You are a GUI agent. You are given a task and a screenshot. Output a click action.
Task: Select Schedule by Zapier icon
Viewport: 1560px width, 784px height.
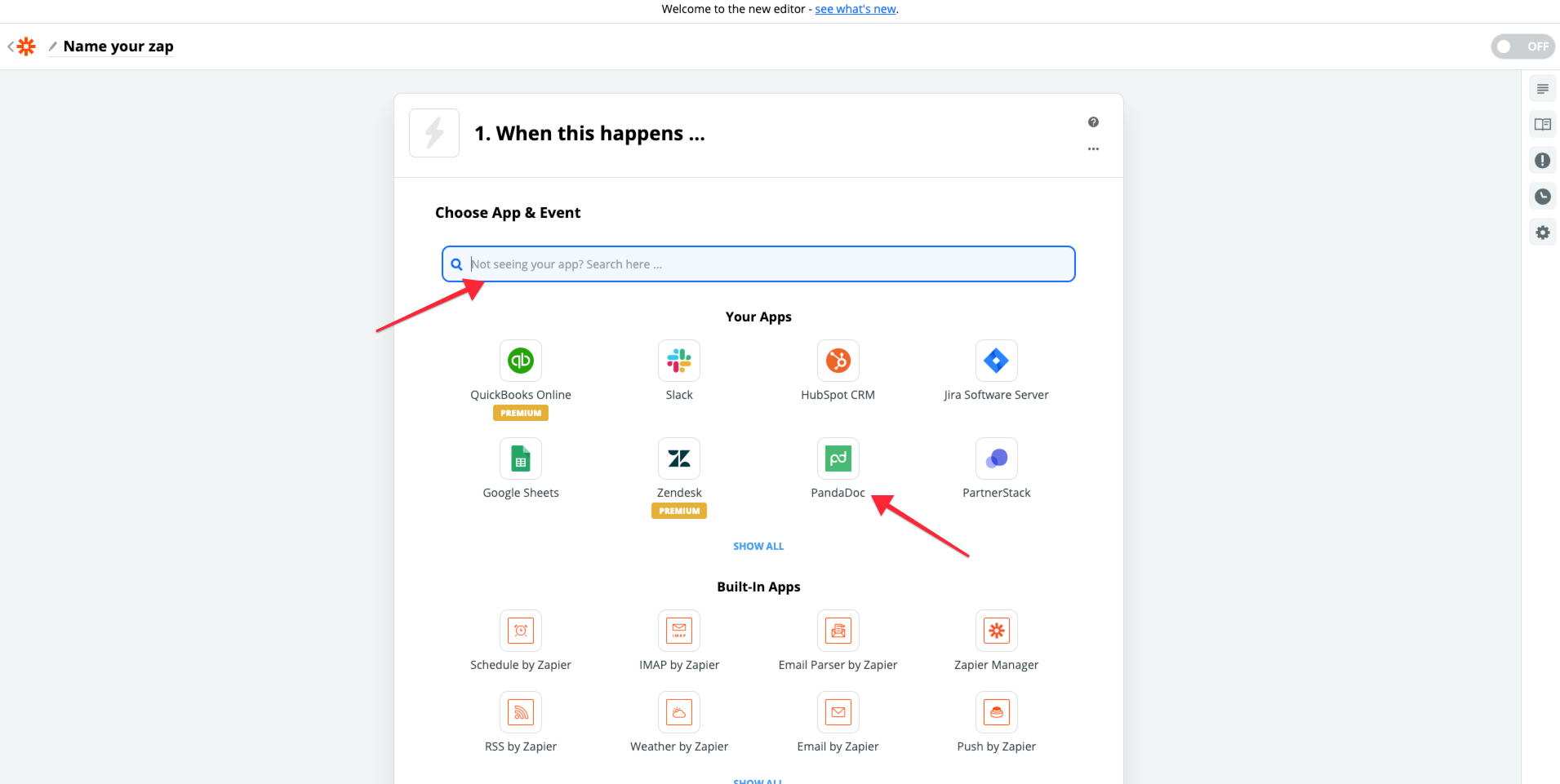(x=521, y=631)
